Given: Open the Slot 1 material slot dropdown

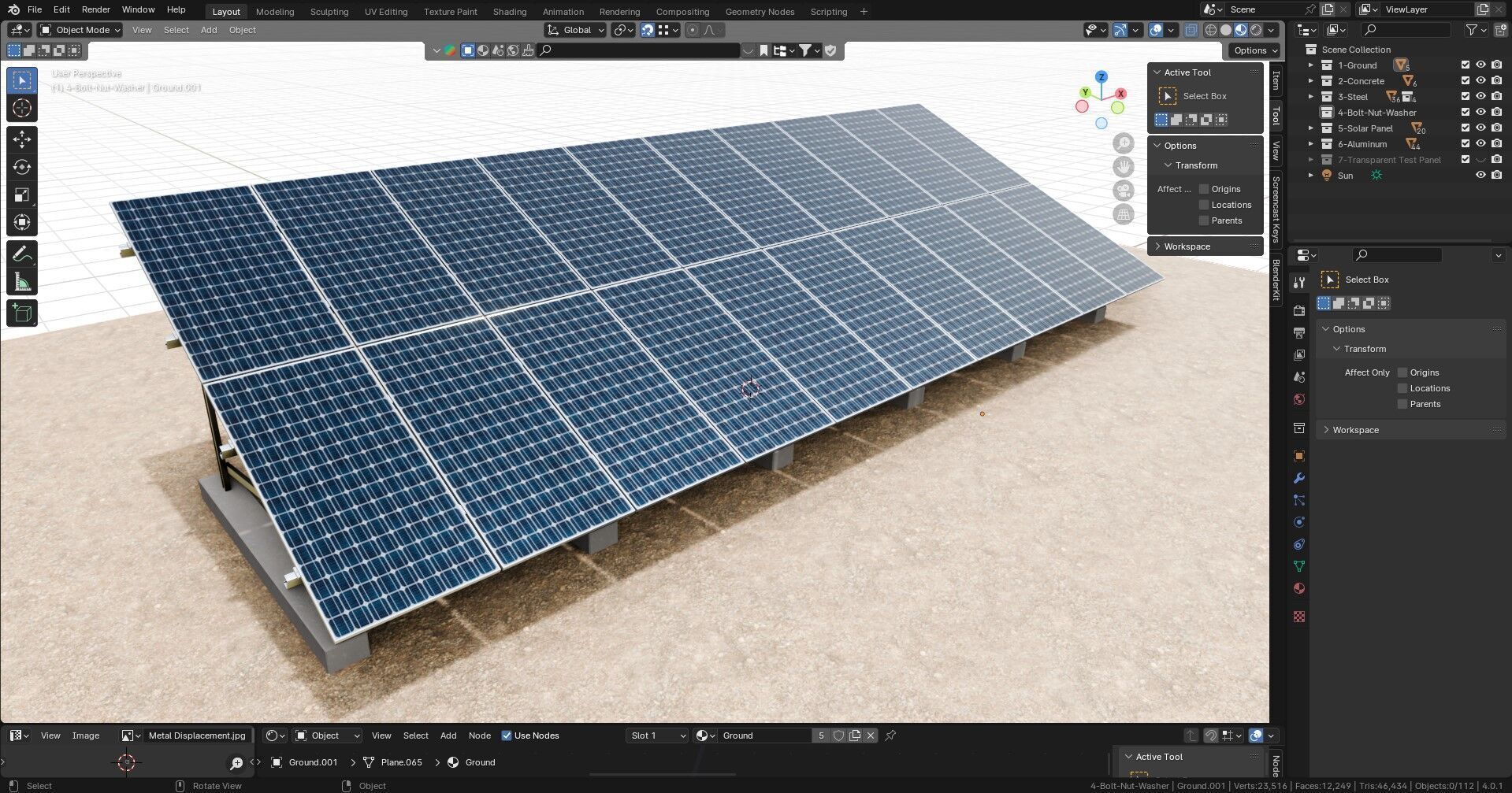Looking at the screenshot, I should click(657, 736).
